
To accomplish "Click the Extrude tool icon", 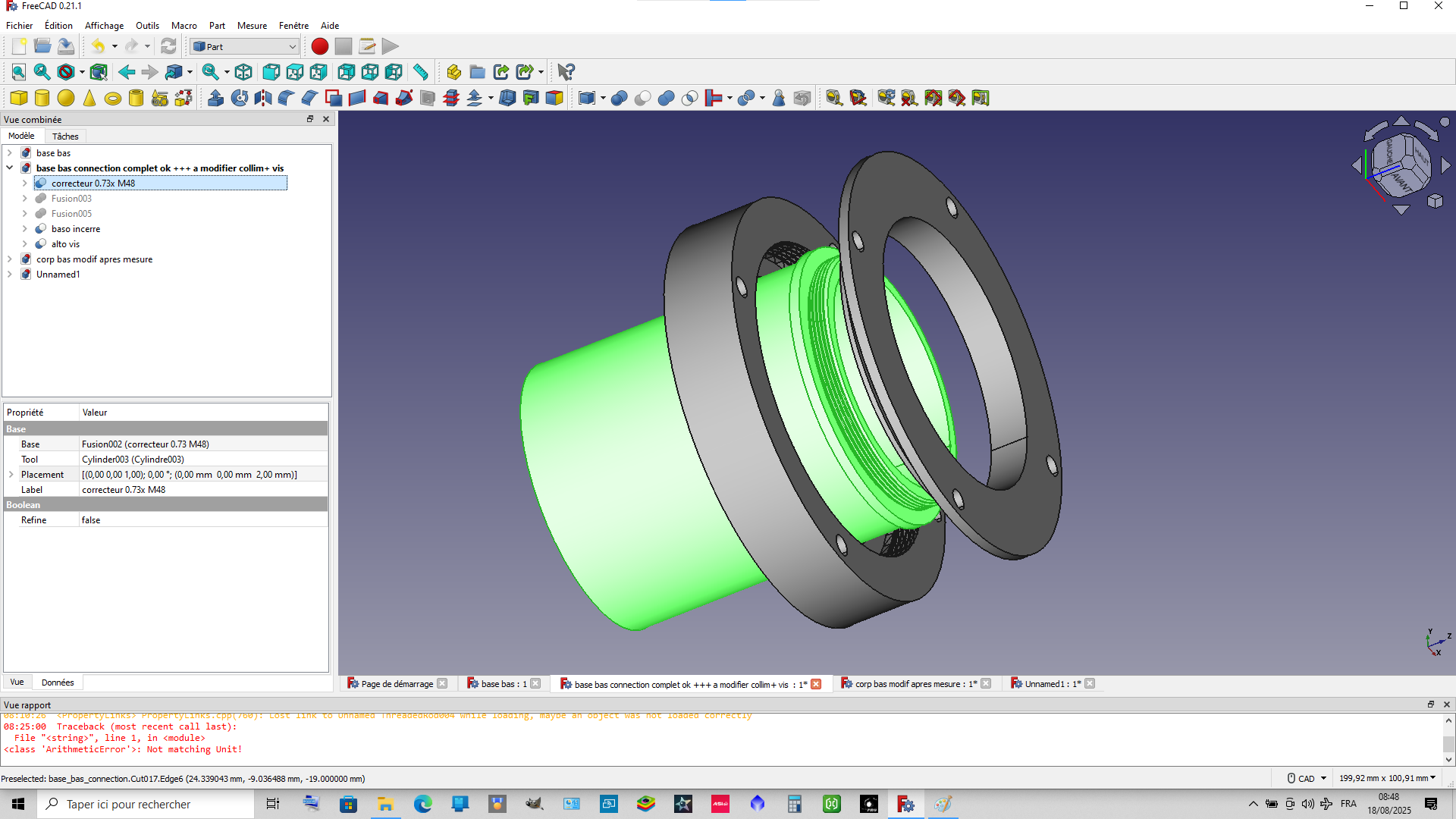I will coord(215,98).
